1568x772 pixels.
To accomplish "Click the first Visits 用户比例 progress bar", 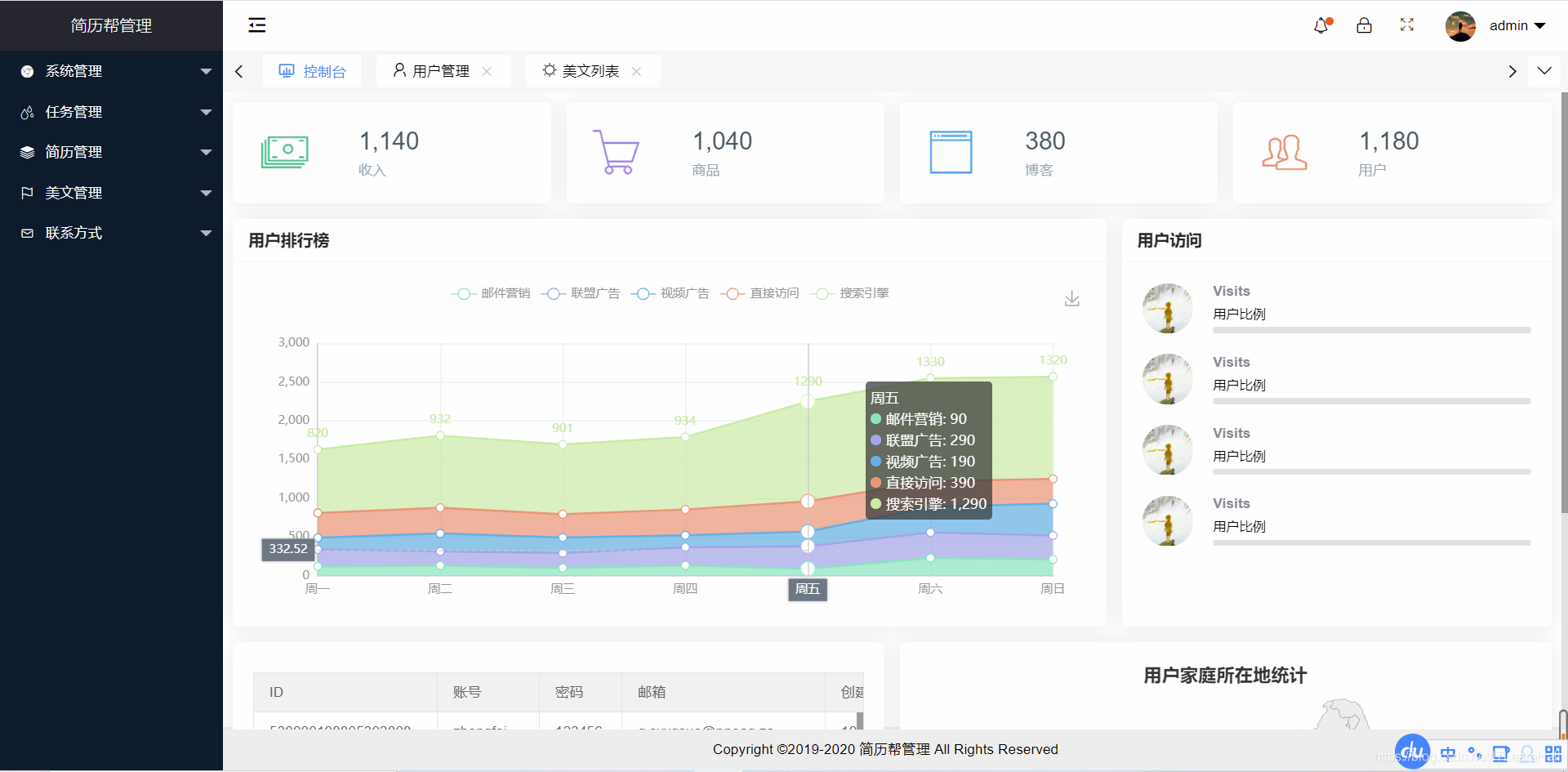I will 1371,330.
